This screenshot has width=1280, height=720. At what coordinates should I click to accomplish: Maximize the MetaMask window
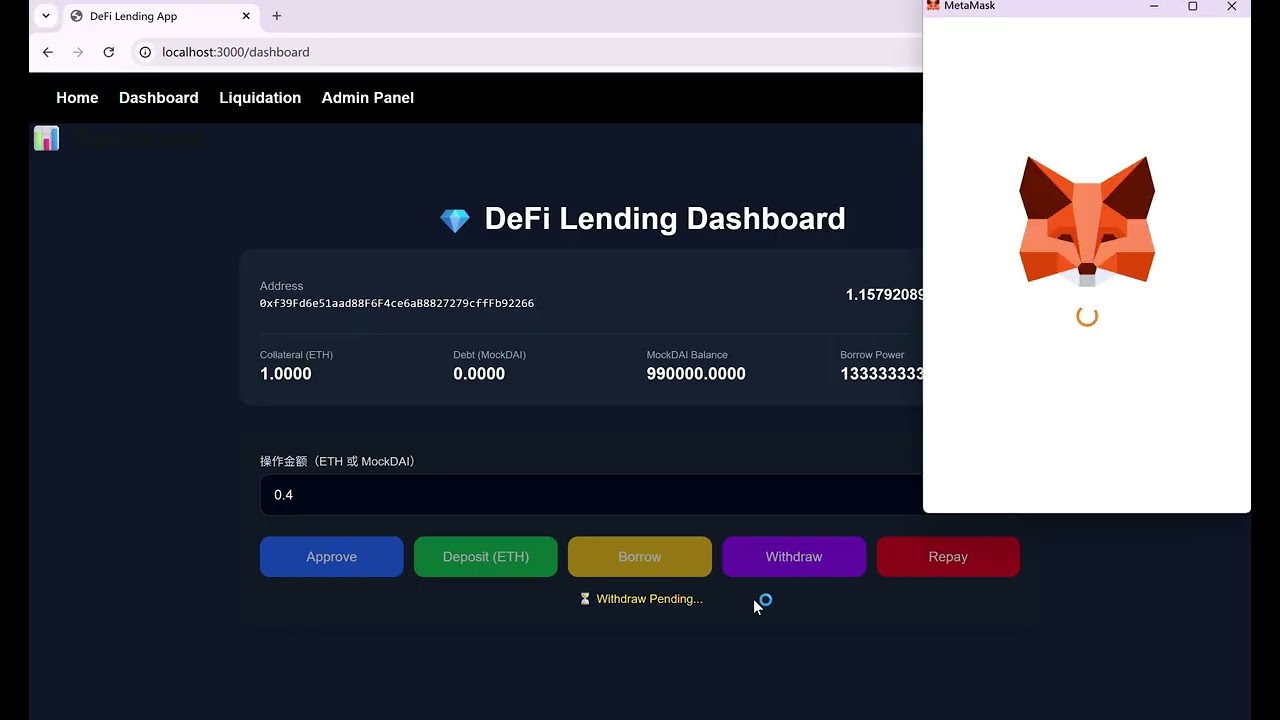click(x=1193, y=6)
